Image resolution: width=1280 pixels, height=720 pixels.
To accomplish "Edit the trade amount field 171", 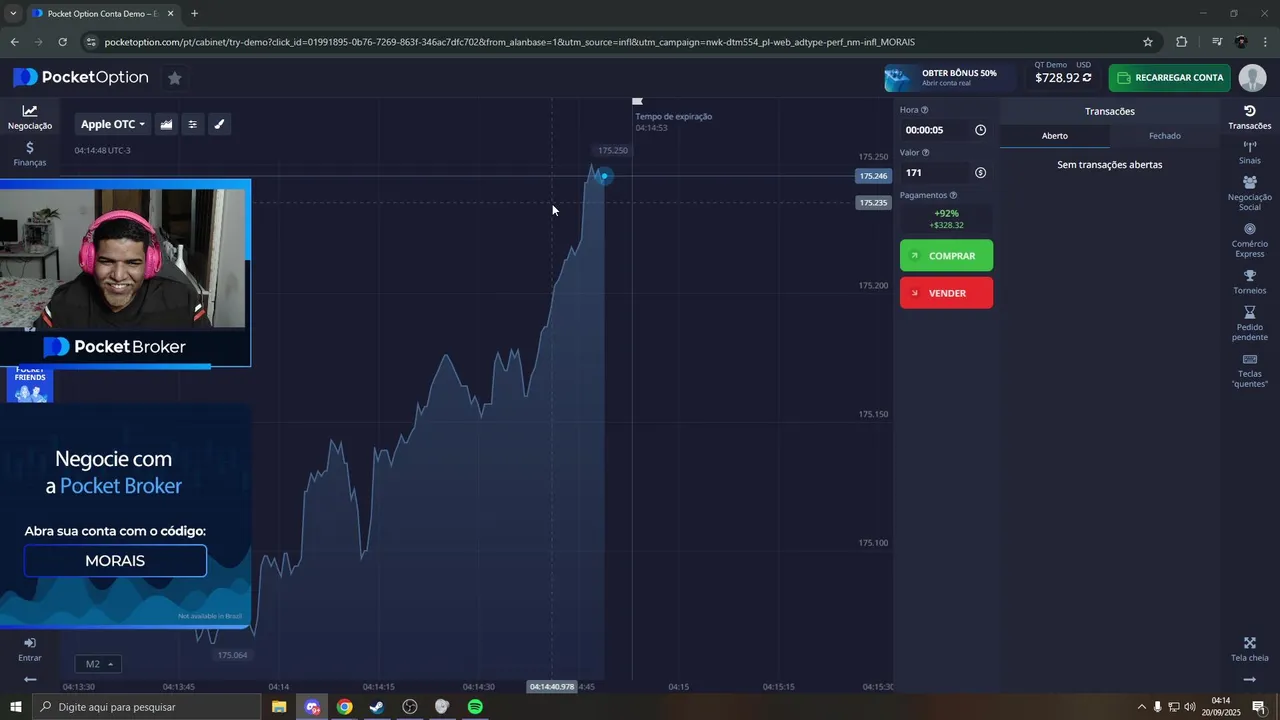I will tap(935, 173).
